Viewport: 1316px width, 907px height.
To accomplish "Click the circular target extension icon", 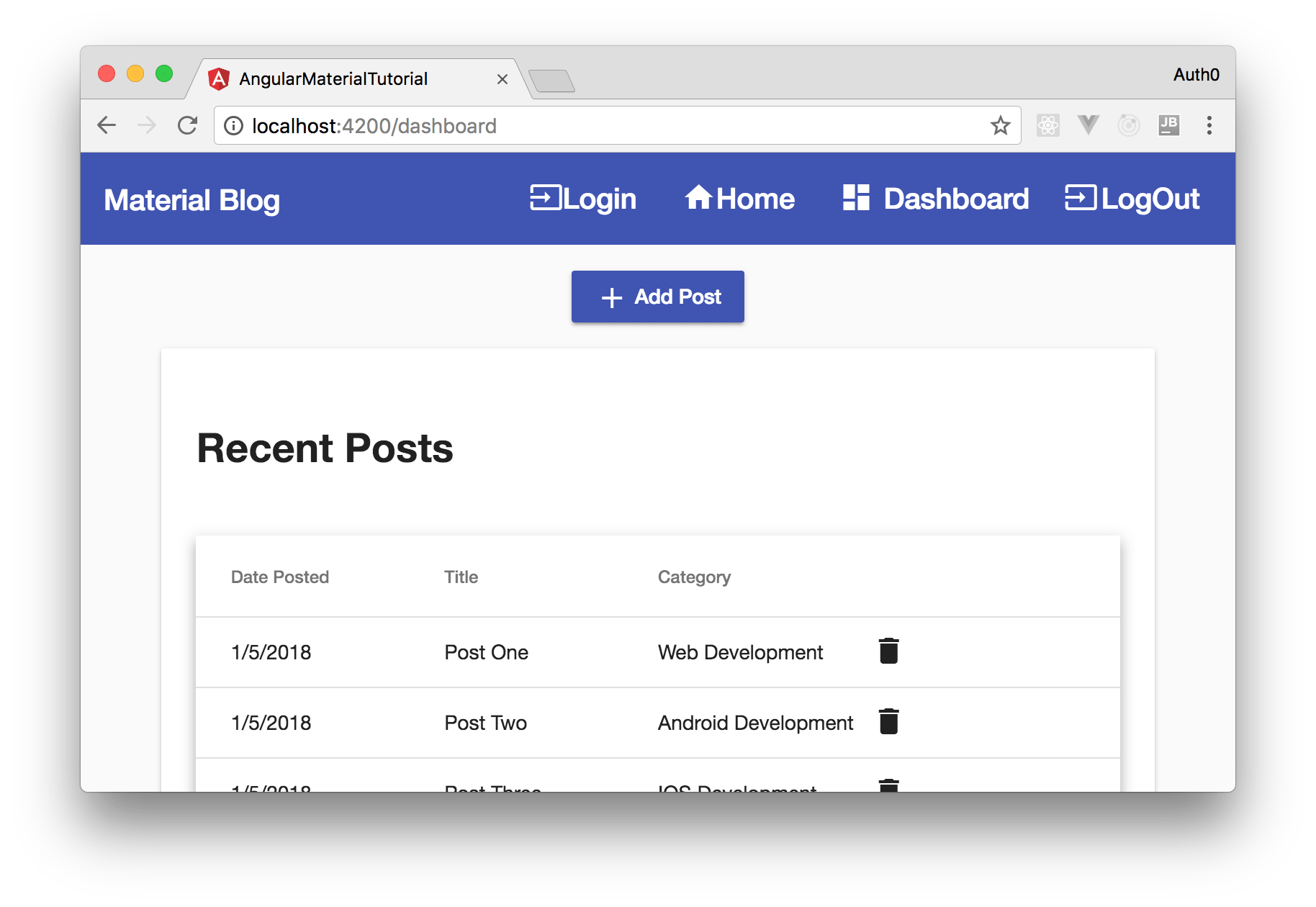I will click(1129, 125).
